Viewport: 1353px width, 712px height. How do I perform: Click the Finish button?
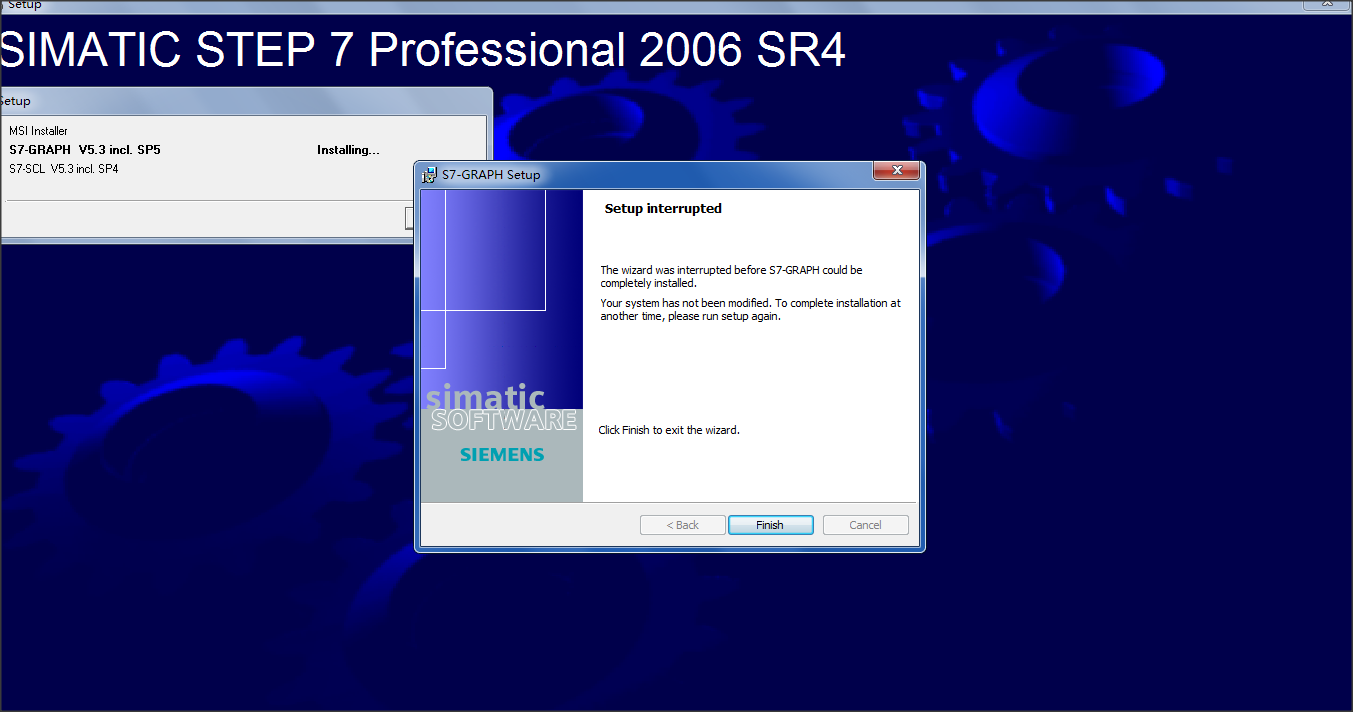[770, 525]
